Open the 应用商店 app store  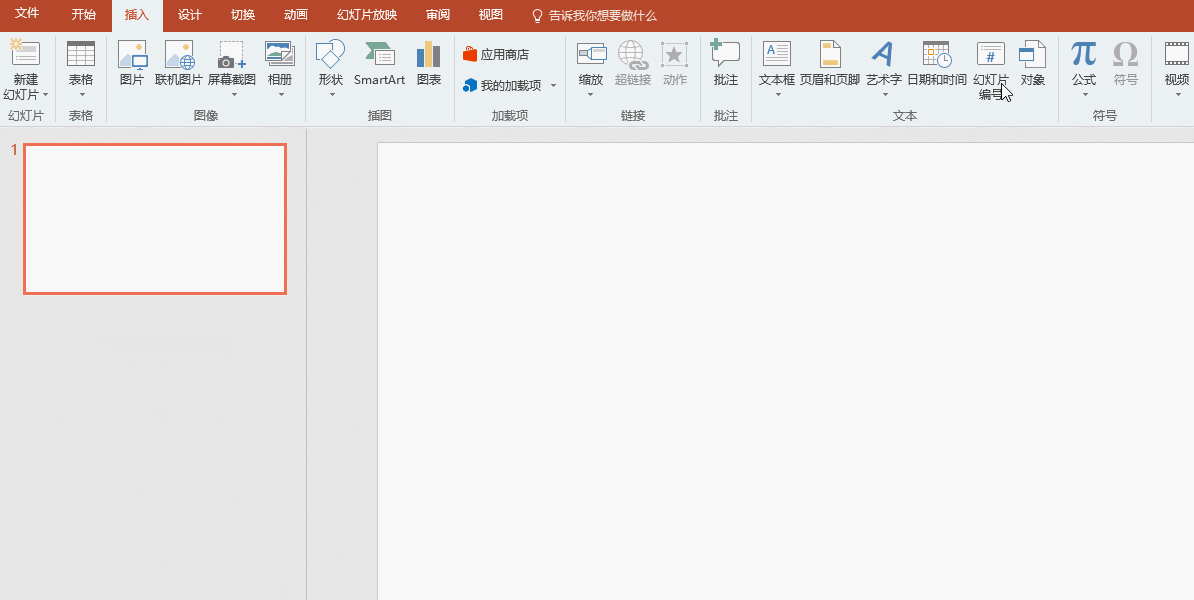pyautogui.click(x=496, y=55)
